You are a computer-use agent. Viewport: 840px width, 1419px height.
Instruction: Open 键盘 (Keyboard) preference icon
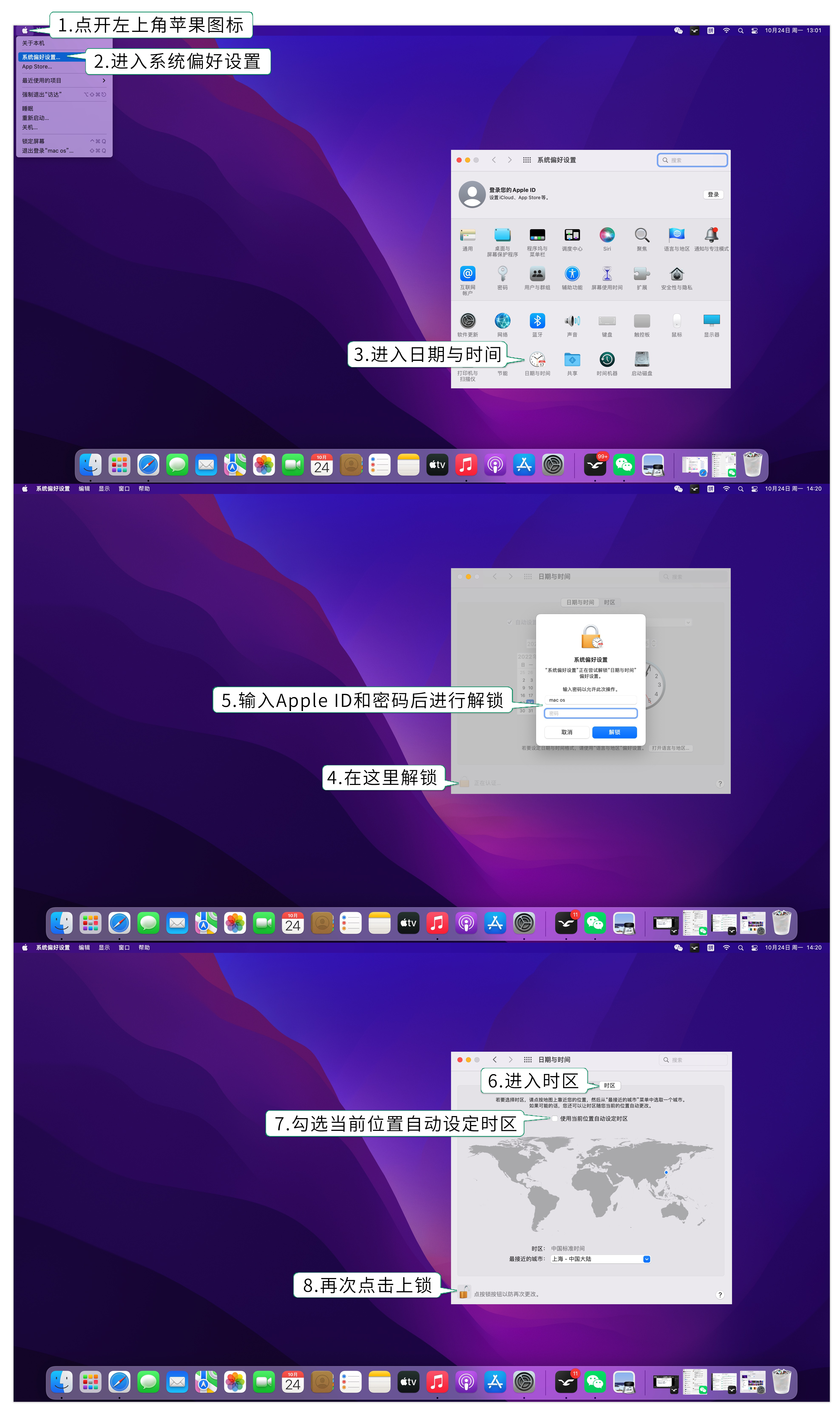tap(607, 321)
